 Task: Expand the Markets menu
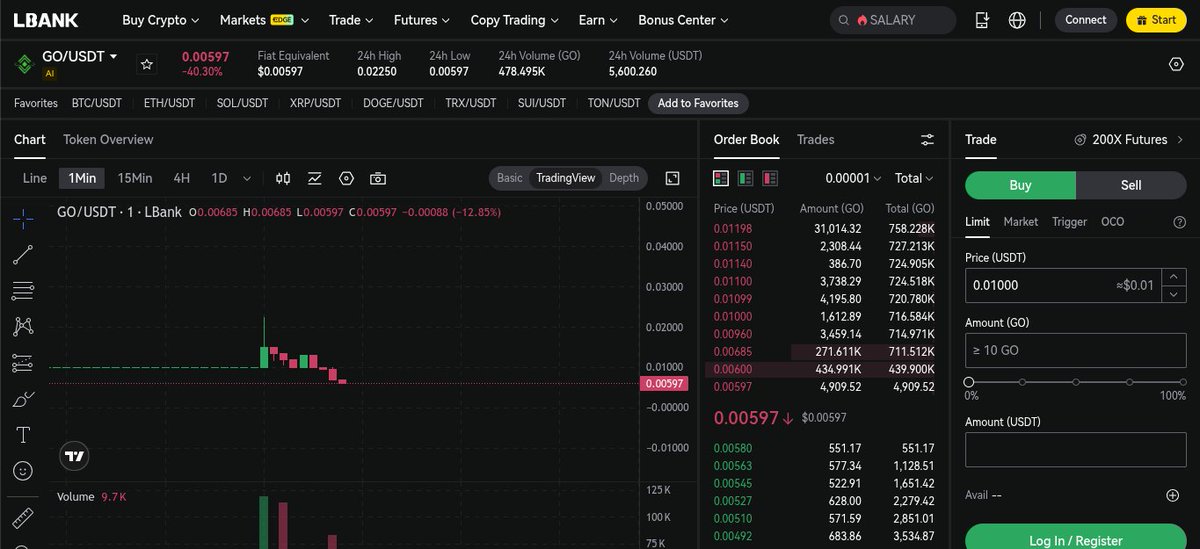coord(264,20)
